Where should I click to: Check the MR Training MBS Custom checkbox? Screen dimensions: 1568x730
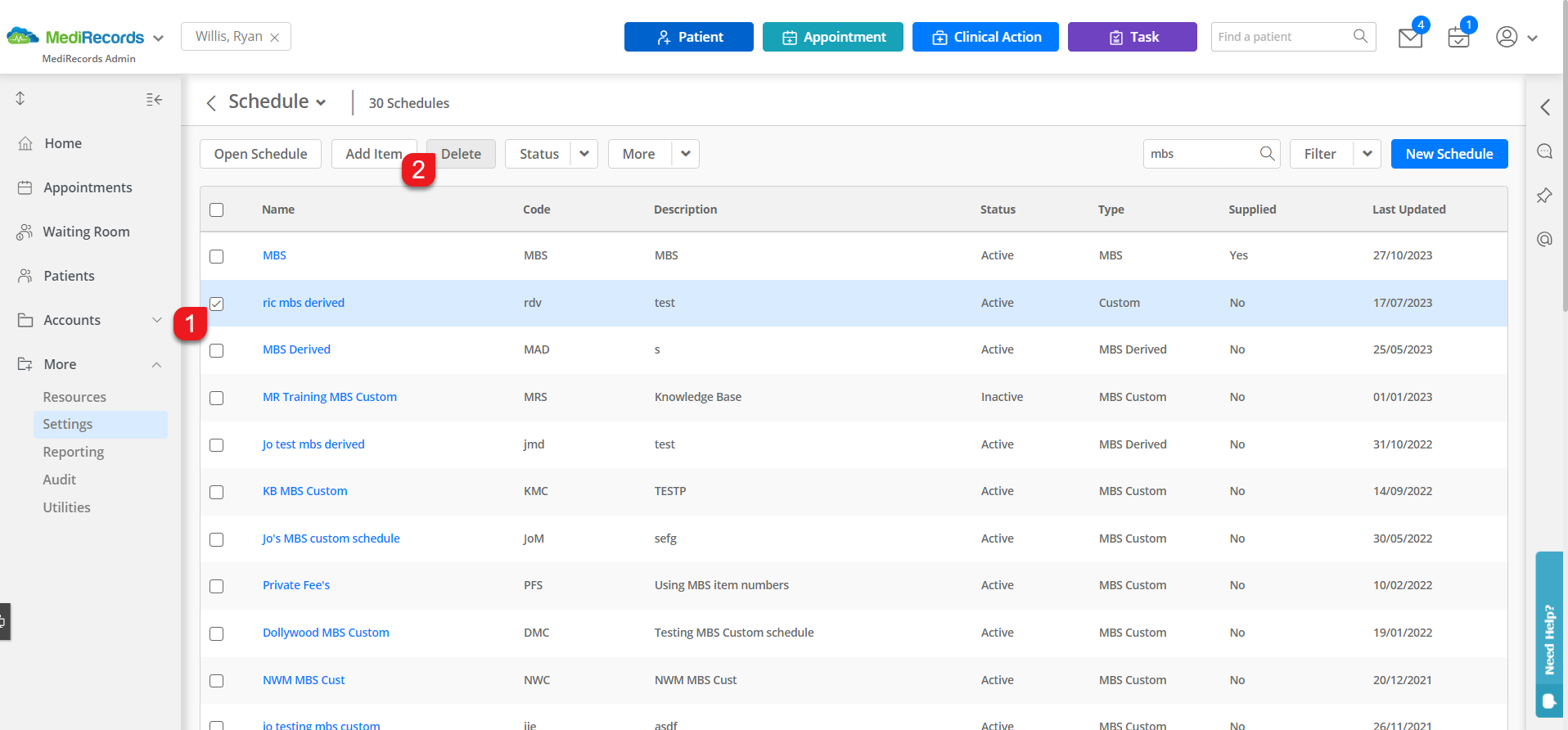(216, 398)
